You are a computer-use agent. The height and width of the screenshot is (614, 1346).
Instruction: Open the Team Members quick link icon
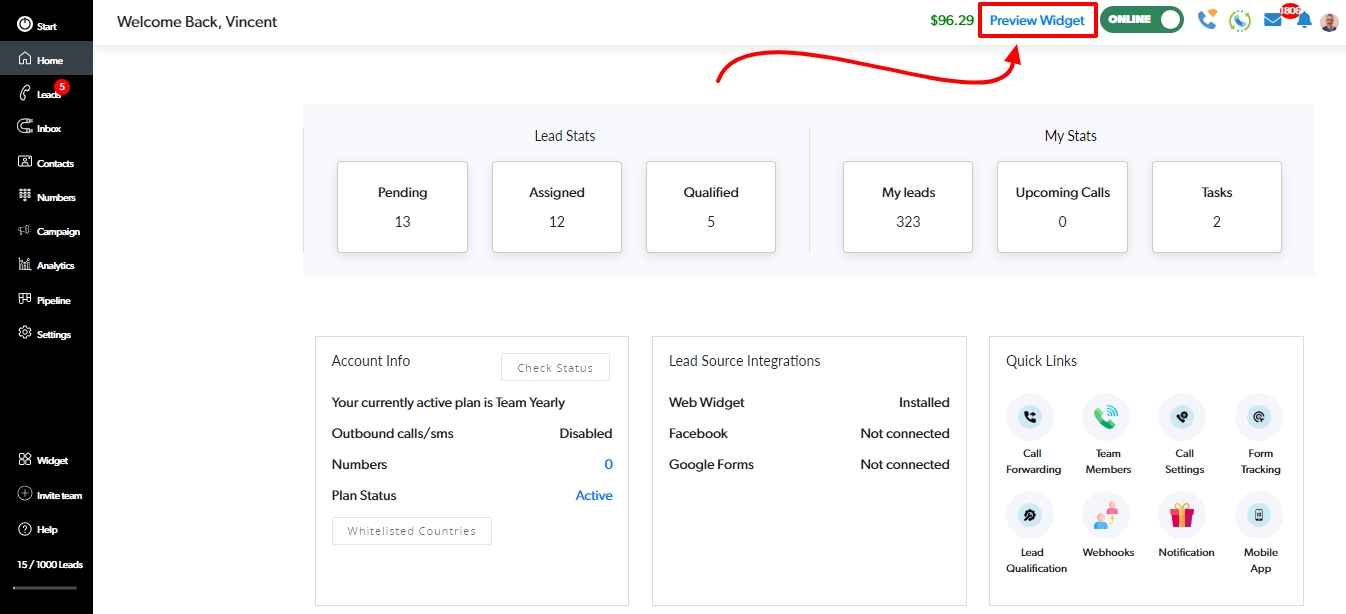point(1106,417)
